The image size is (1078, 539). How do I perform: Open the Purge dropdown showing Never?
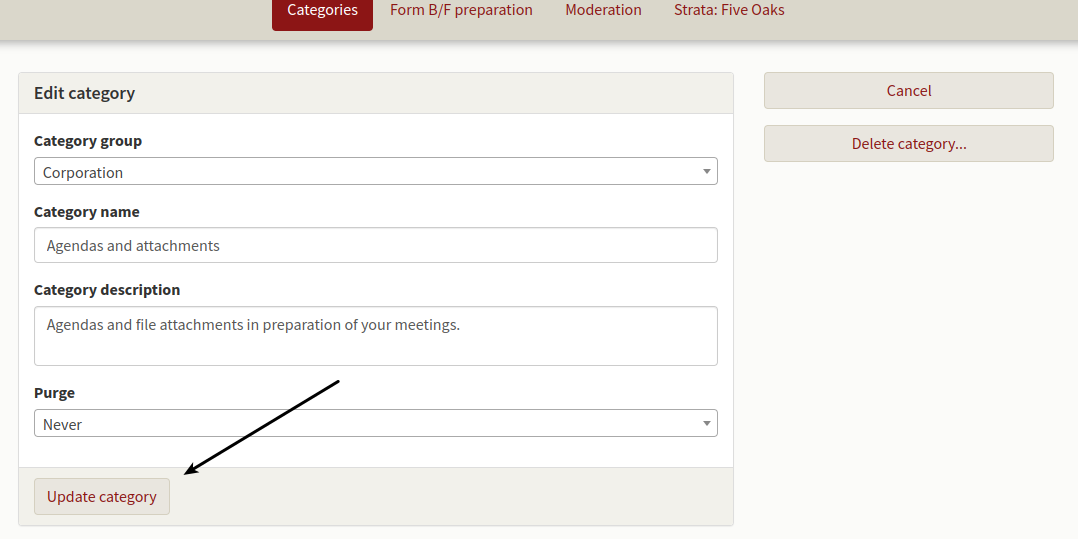pyautogui.click(x=375, y=424)
